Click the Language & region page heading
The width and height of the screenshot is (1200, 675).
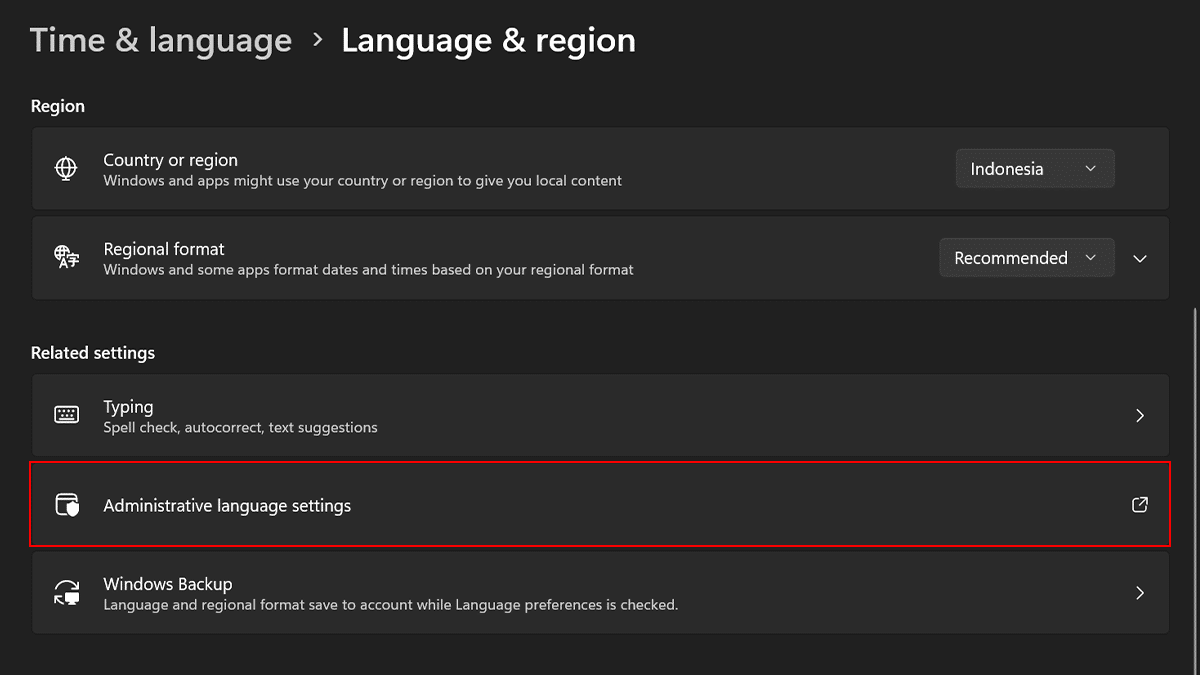pyautogui.click(x=488, y=41)
